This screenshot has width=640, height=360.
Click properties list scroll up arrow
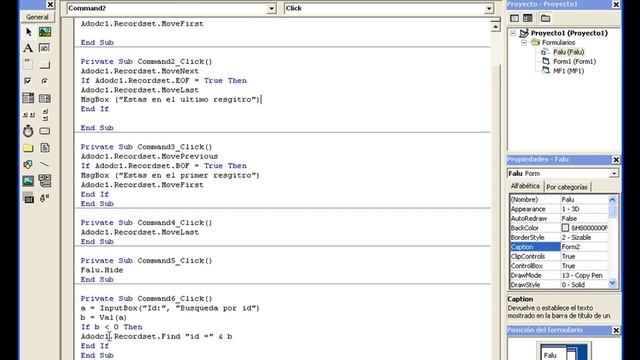click(612, 199)
